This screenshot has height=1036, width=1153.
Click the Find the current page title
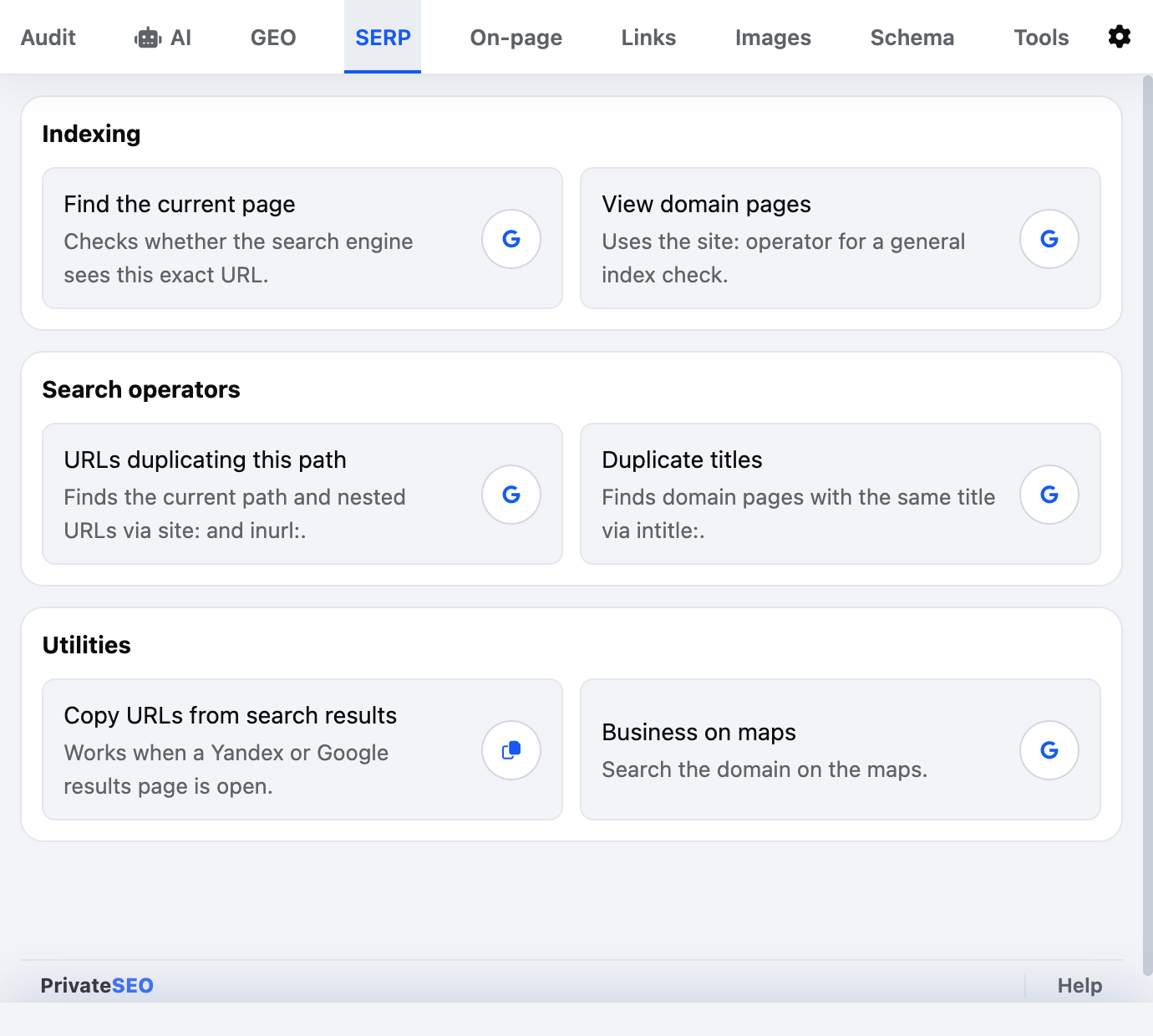(x=180, y=205)
